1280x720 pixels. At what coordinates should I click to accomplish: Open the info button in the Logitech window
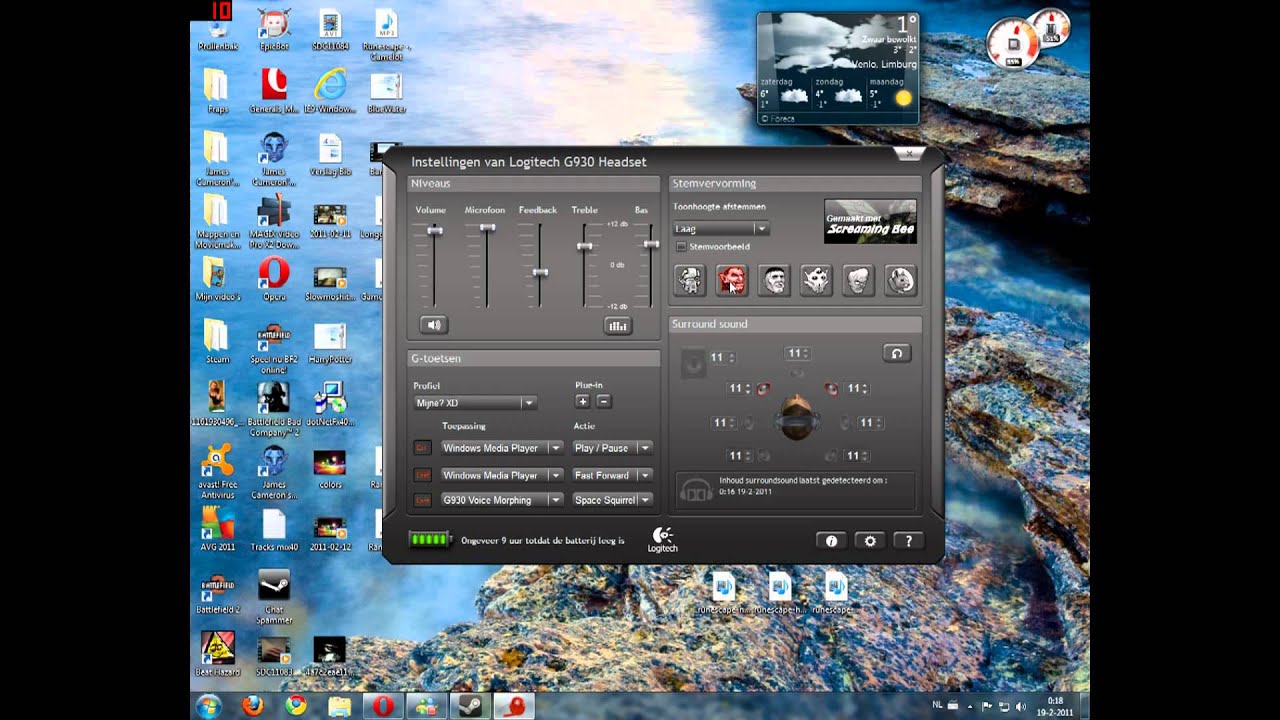click(831, 541)
